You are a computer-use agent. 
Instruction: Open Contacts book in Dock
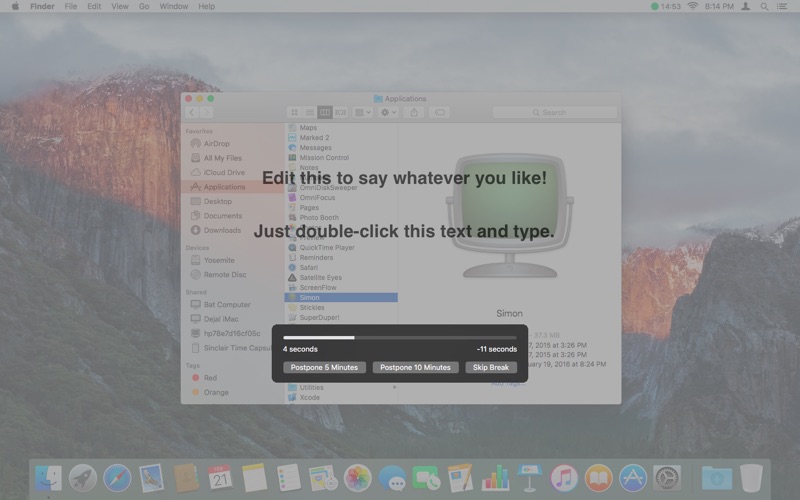click(186, 478)
